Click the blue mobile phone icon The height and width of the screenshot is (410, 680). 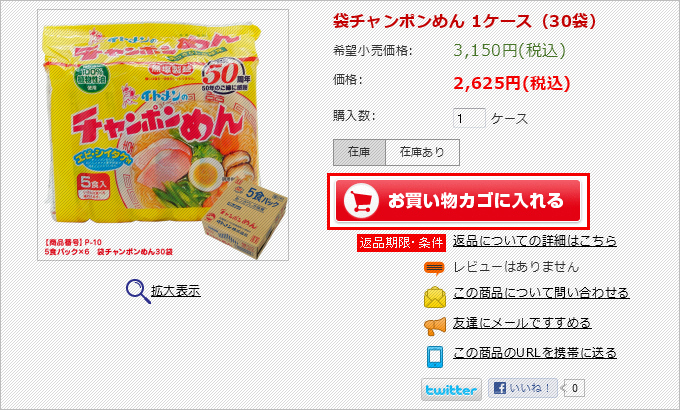point(435,357)
